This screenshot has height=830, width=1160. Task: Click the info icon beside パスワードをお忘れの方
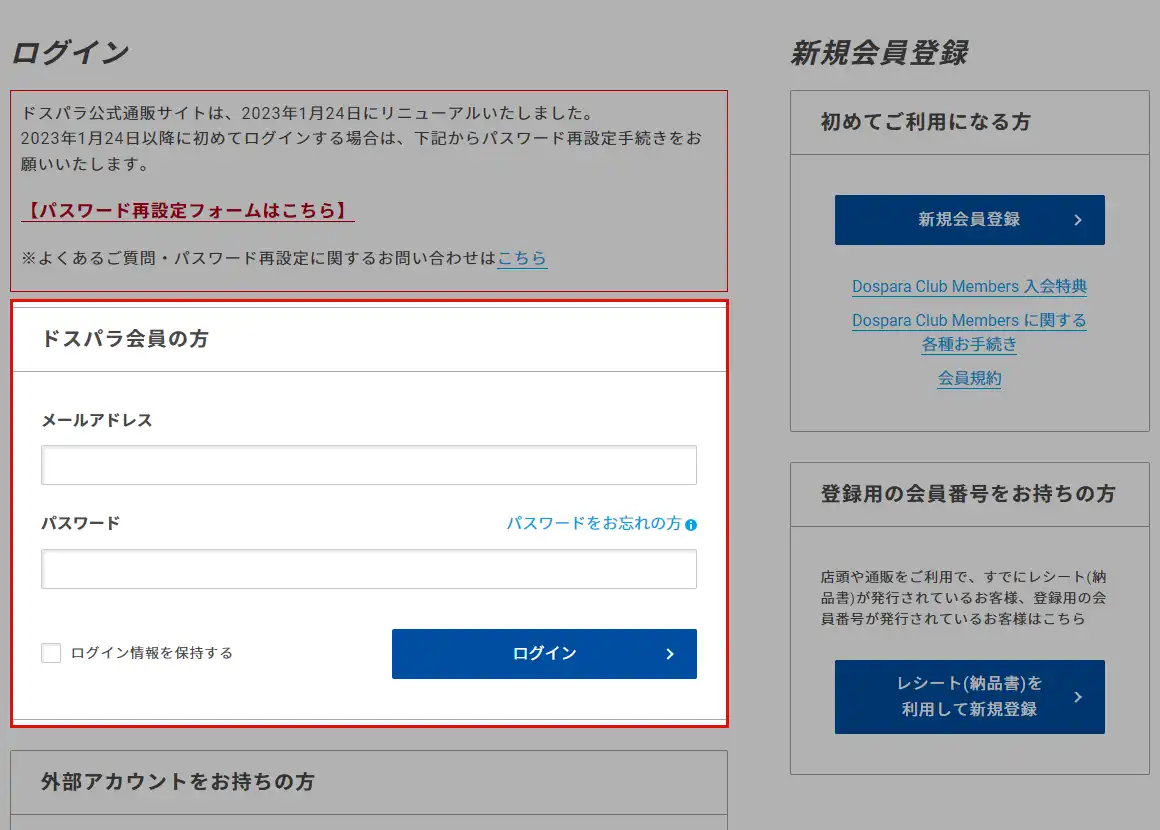(x=691, y=524)
